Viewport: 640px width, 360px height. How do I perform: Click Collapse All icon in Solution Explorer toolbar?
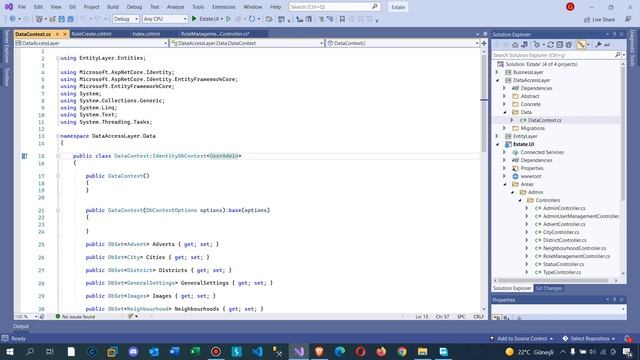560,45
